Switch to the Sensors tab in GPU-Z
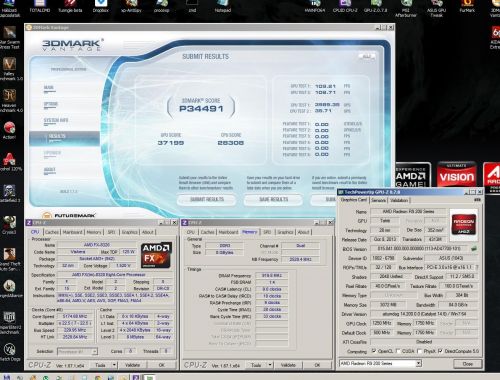The image size is (500, 380). (x=378, y=200)
